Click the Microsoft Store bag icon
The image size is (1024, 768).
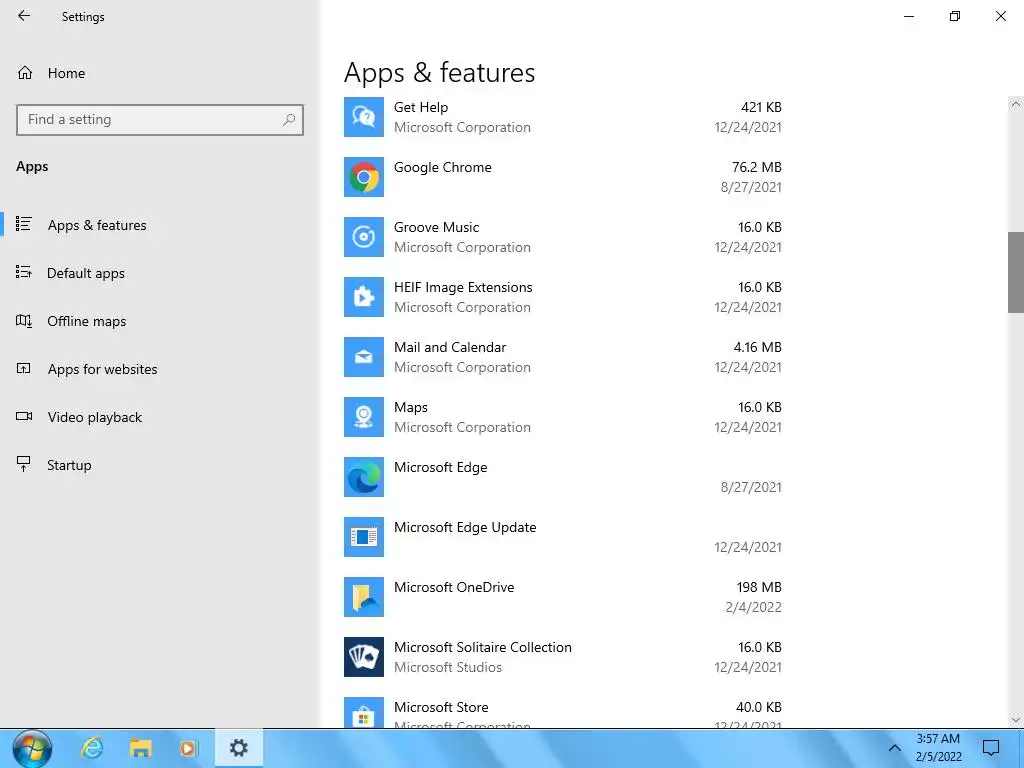pos(364,712)
